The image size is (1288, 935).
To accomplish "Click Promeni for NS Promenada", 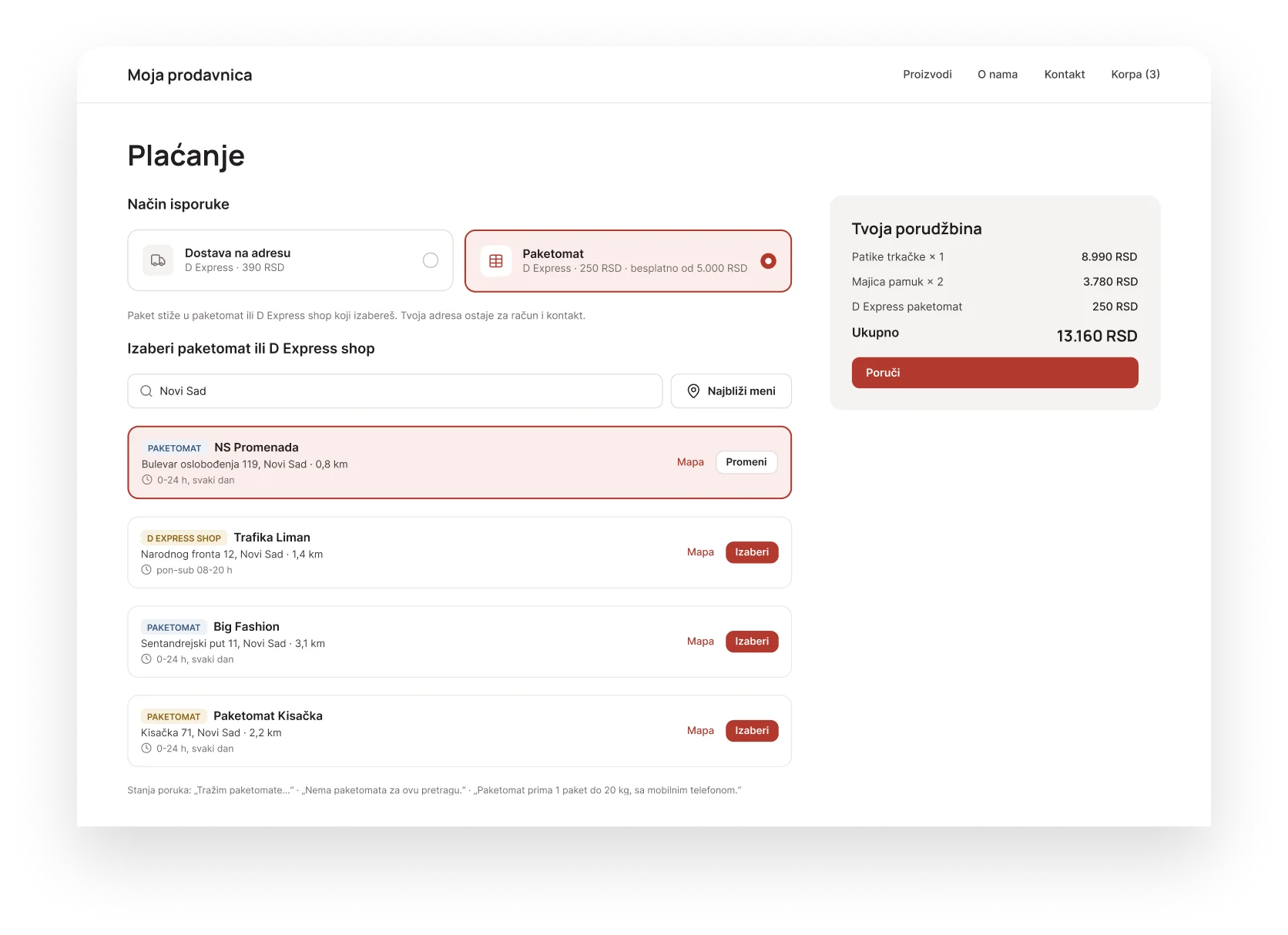I will tap(746, 462).
